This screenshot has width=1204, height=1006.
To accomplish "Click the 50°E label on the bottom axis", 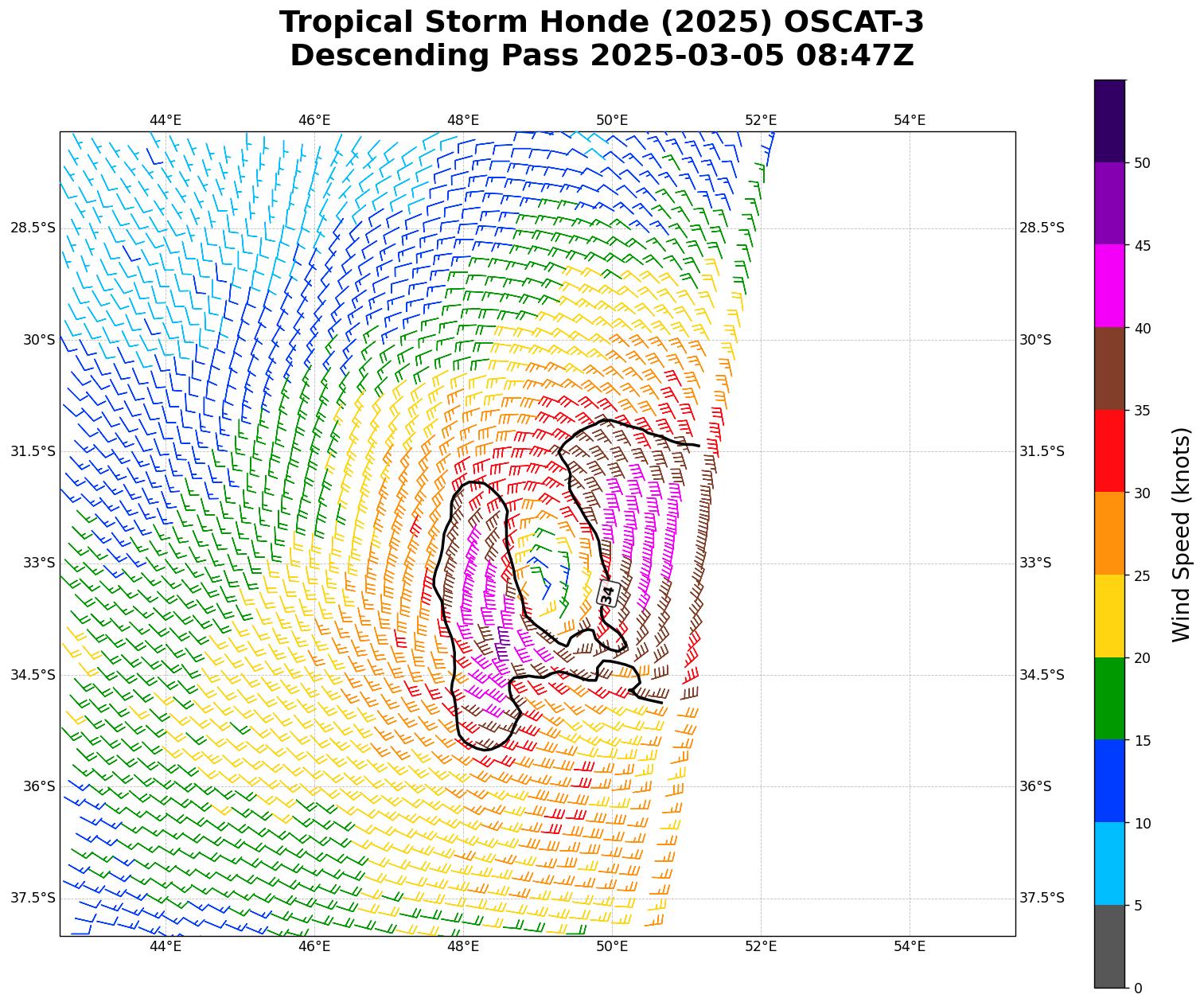I will click(611, 946).
